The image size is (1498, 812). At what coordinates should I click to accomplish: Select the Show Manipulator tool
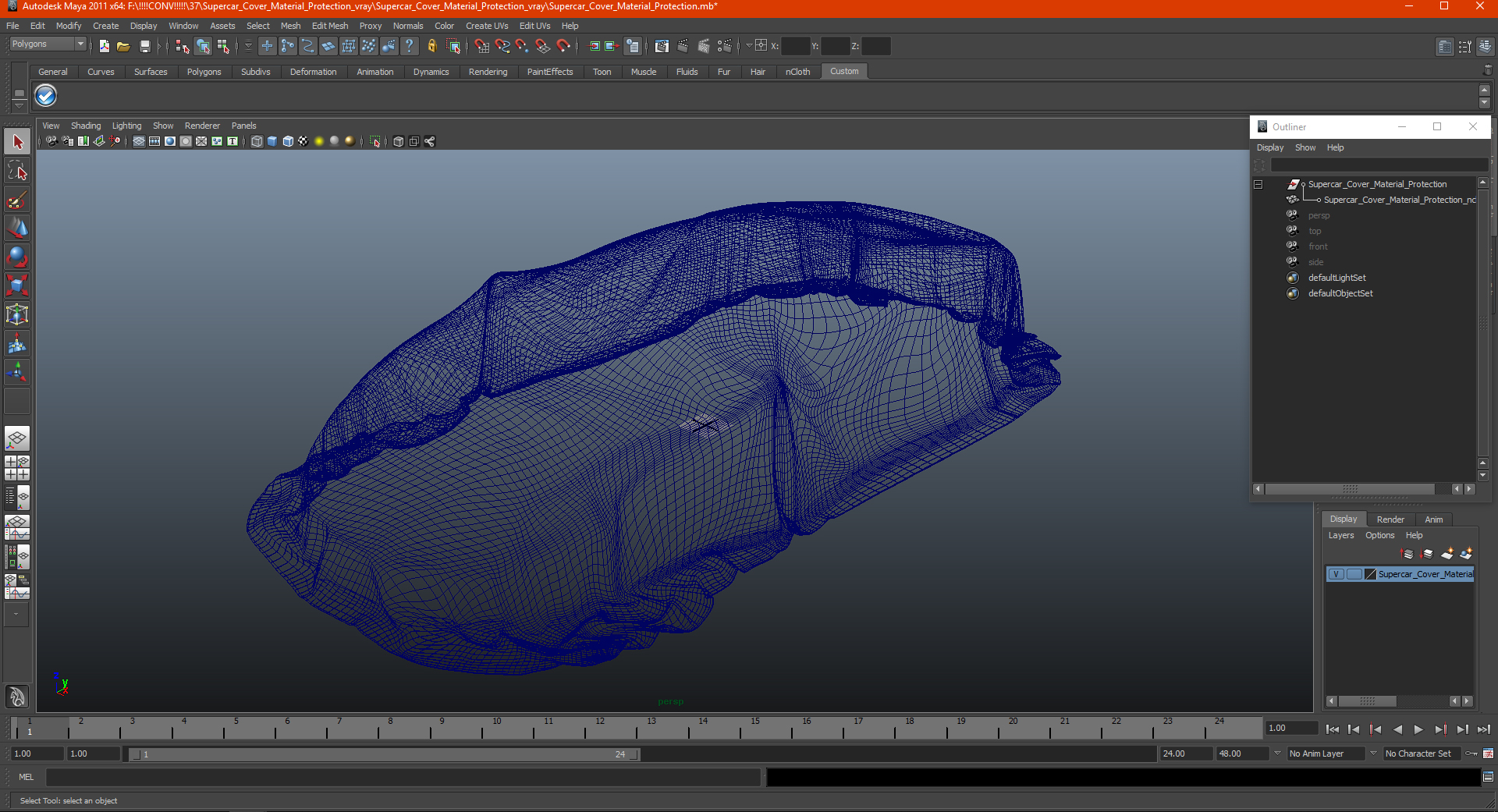tap(17, 372)
